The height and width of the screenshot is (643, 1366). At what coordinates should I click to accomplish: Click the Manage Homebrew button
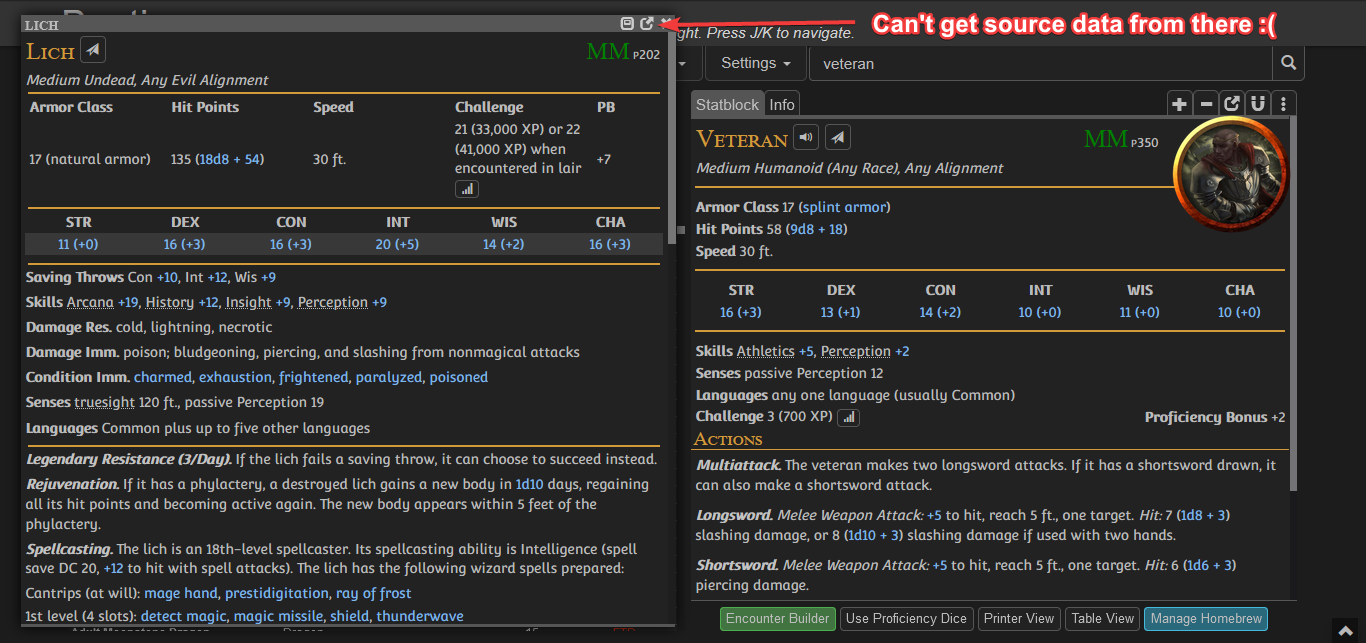1205,618
